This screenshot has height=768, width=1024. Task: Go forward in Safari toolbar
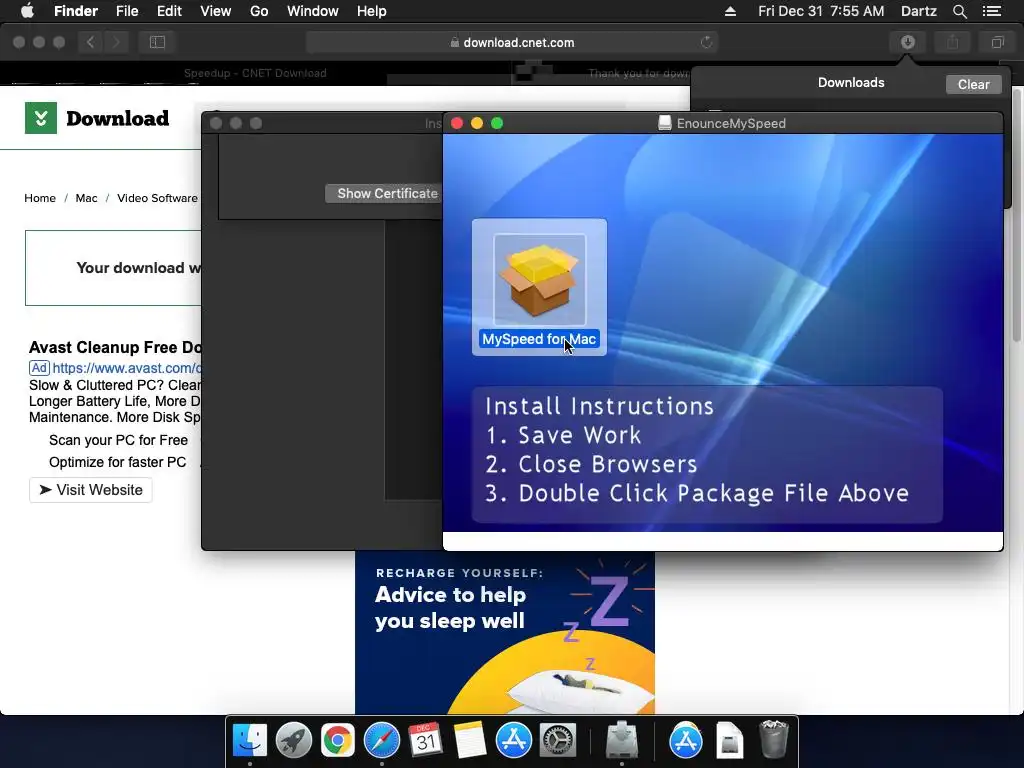coord(116,42)
